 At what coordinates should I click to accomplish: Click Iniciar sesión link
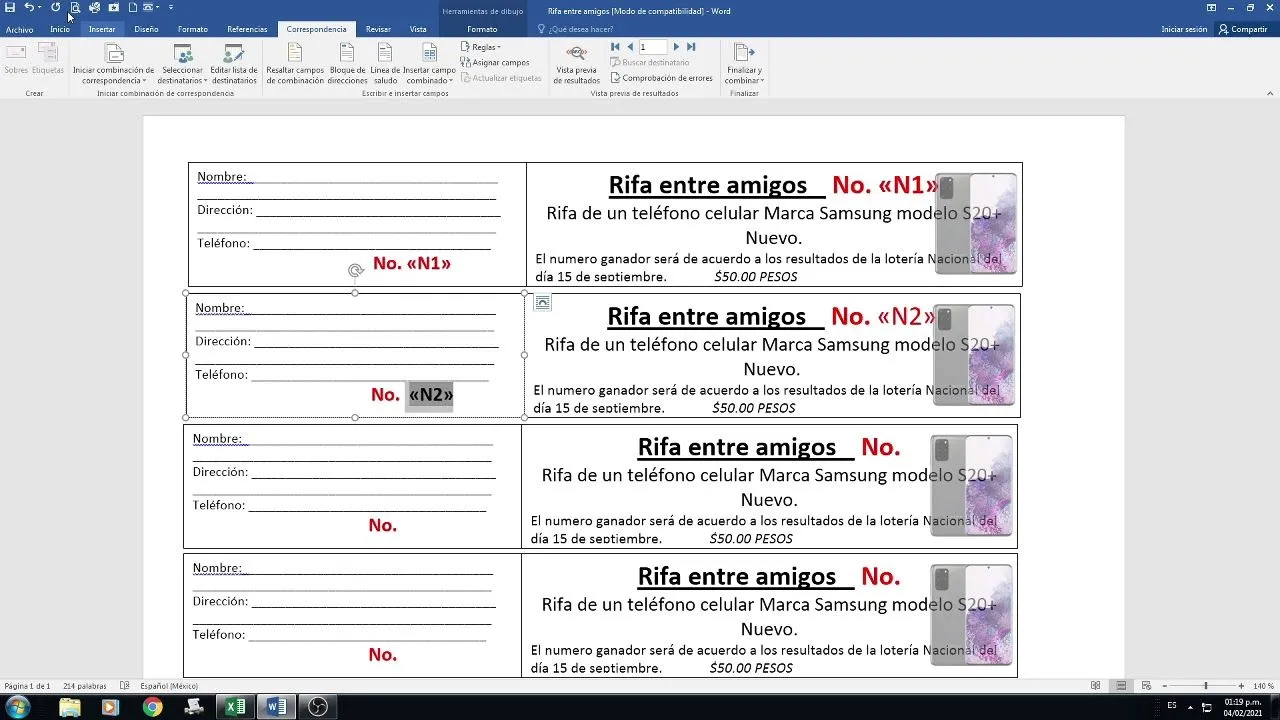1184,28
